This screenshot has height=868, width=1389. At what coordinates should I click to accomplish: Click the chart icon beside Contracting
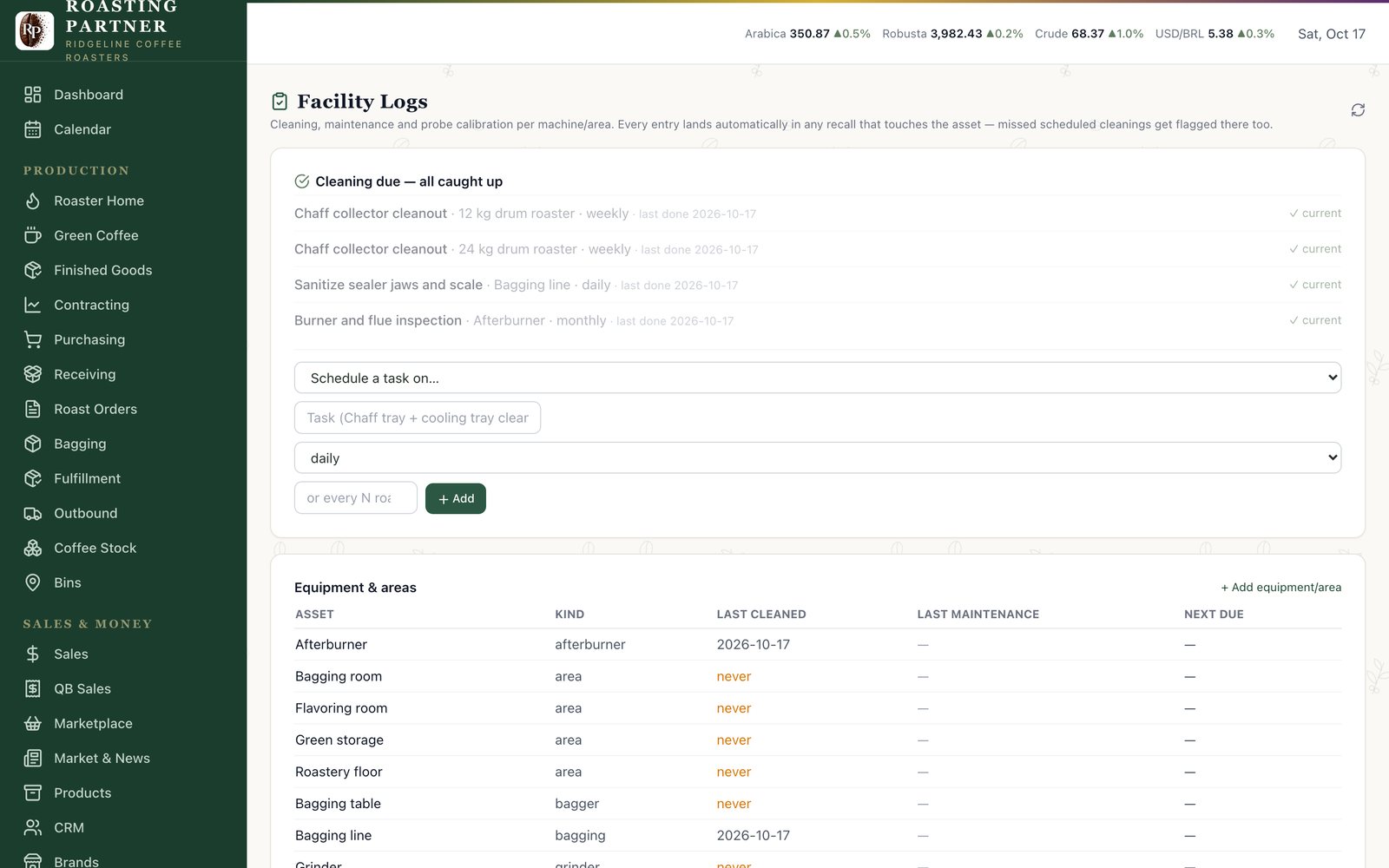pyautogui.click(x=33, y=305)
